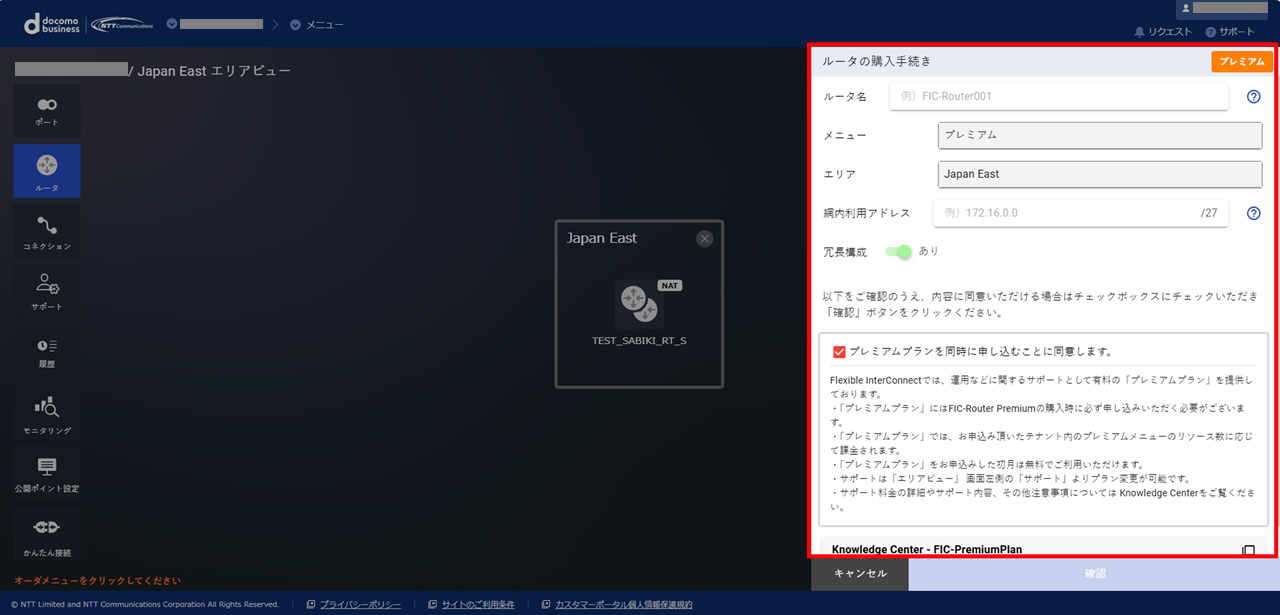Open かんたん接続 sidebar icon

47,534
